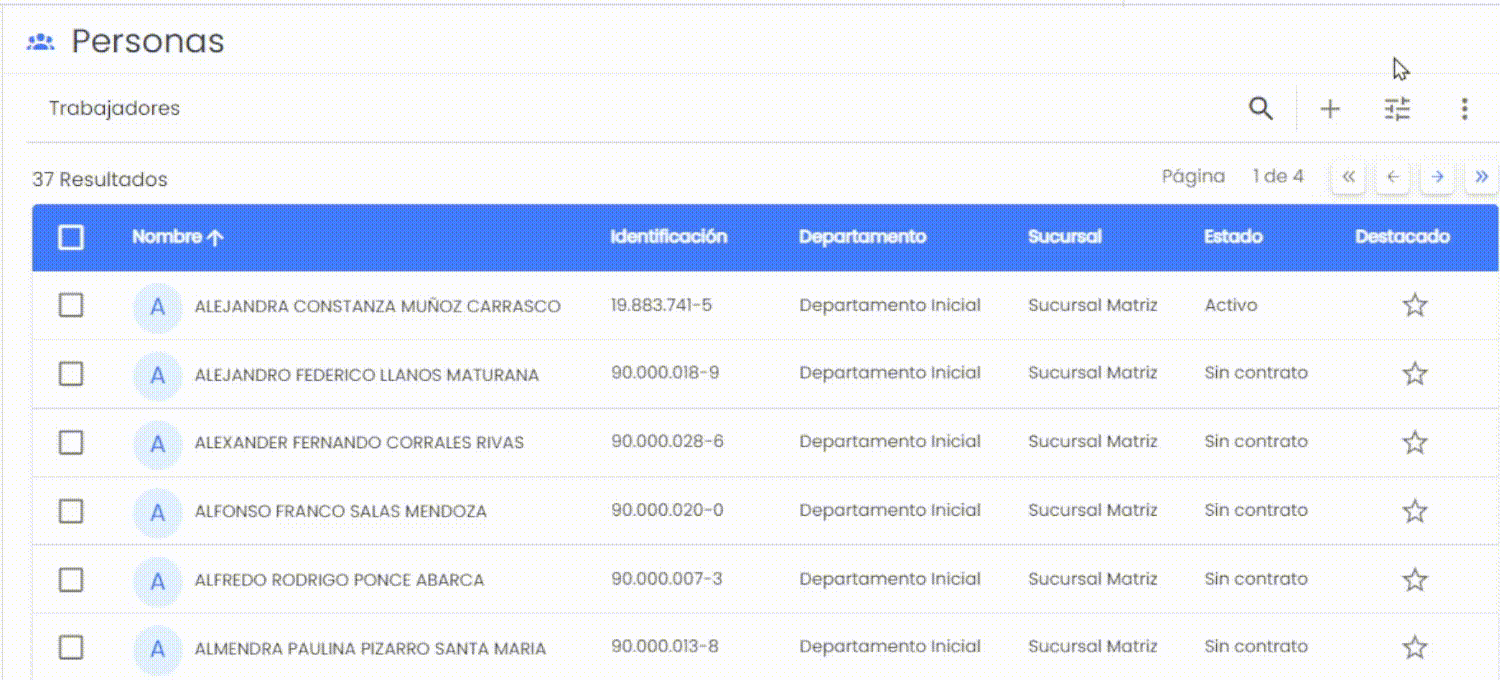Mark Alfonso Franco Salas Mendoza as featured
The height and width of the screenshot is (680, 1500).
coord(1414,511)
